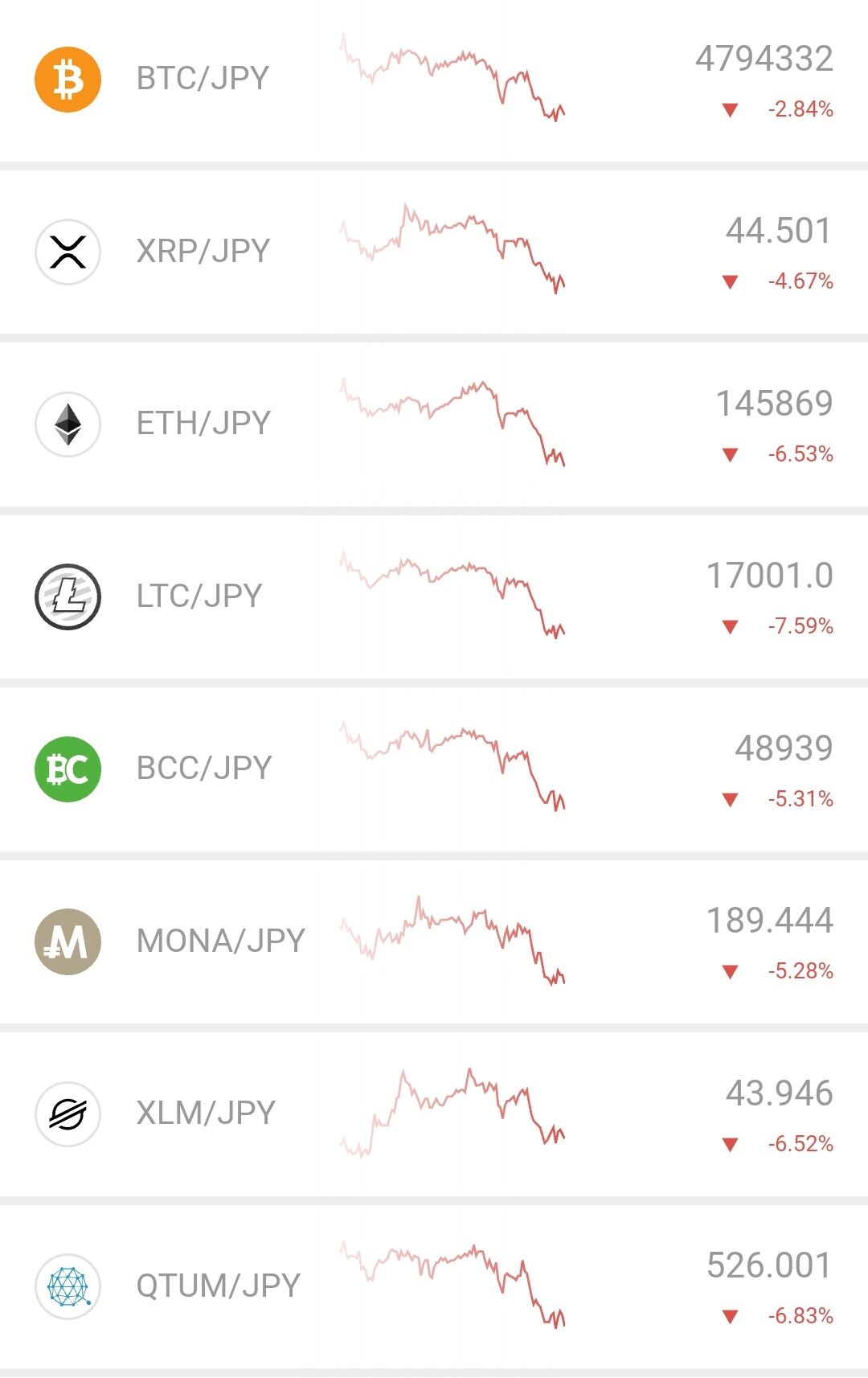View the BTC/JPY sparkline chart
The width and height of the screenshot is (868, 1378).
(x=453, y=77)
